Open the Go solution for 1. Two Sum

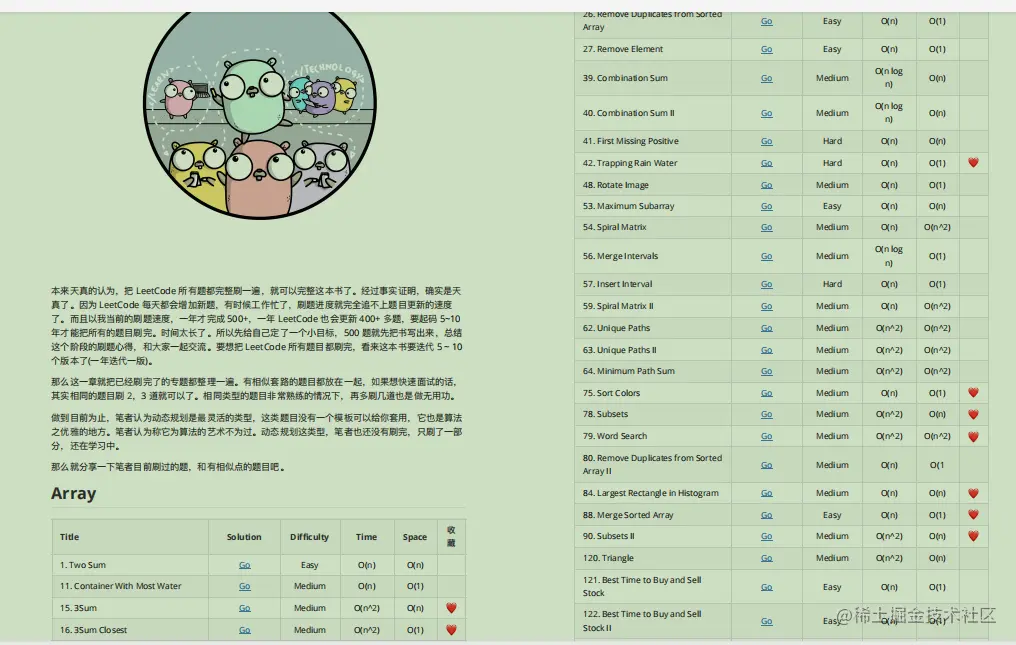coord(244,565)
